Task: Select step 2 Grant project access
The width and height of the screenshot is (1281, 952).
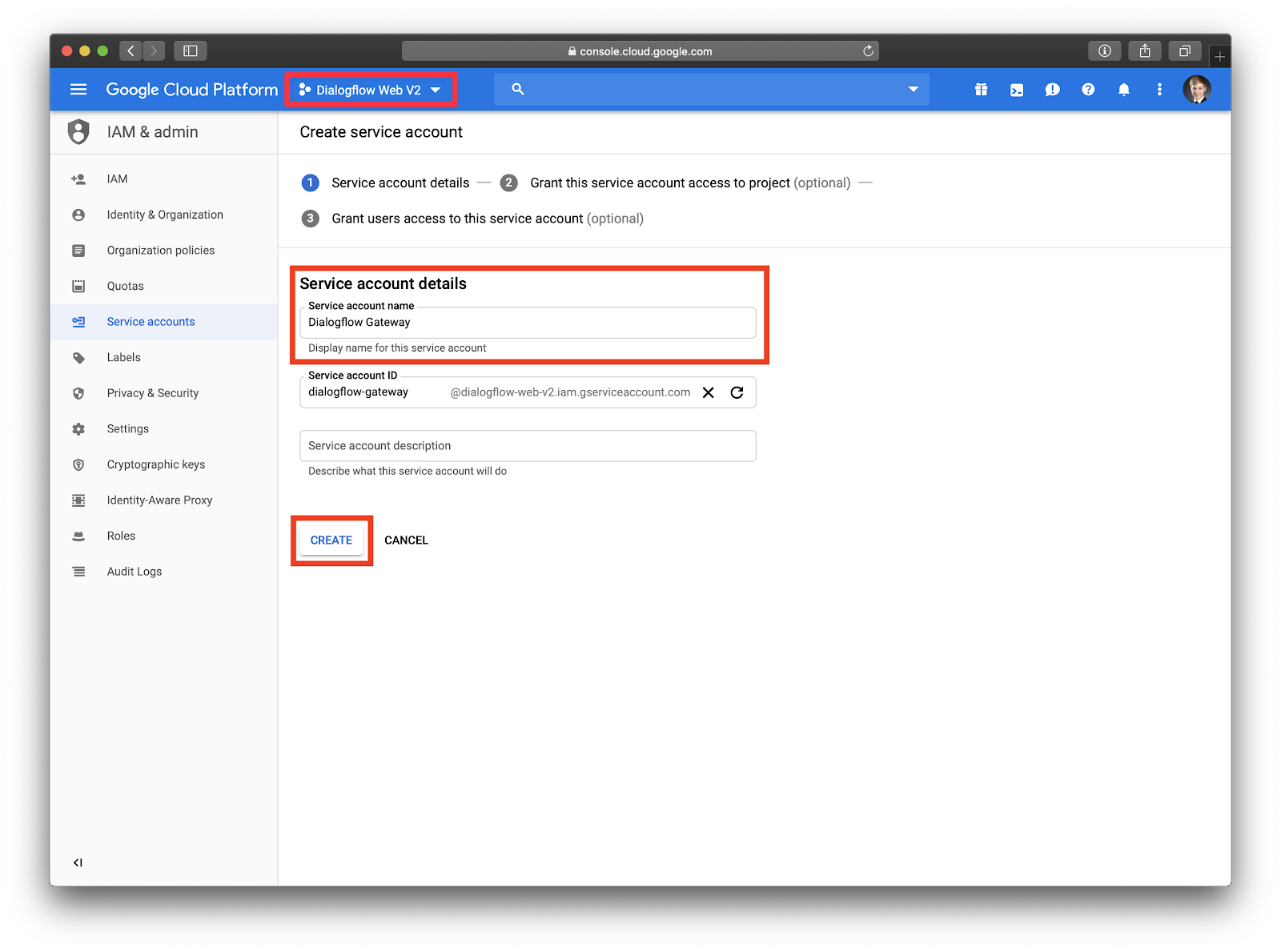Action: pyautogui.click(x=676, y=183)
